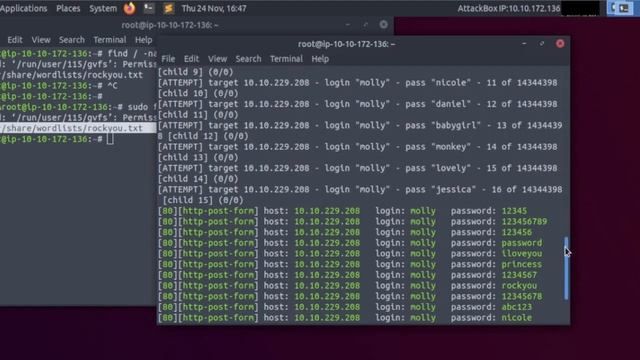Click the attempt line with pass "lovely"
This screenshot has height=360, width=640.
coord(358,168)
